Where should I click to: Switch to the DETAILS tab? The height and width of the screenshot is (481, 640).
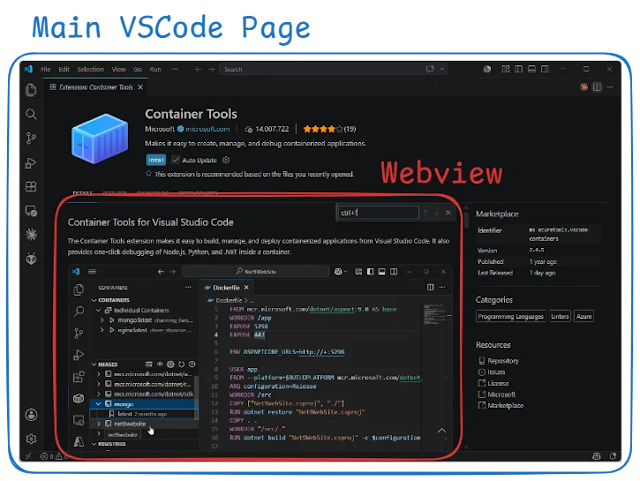click(x=82, y=192)
